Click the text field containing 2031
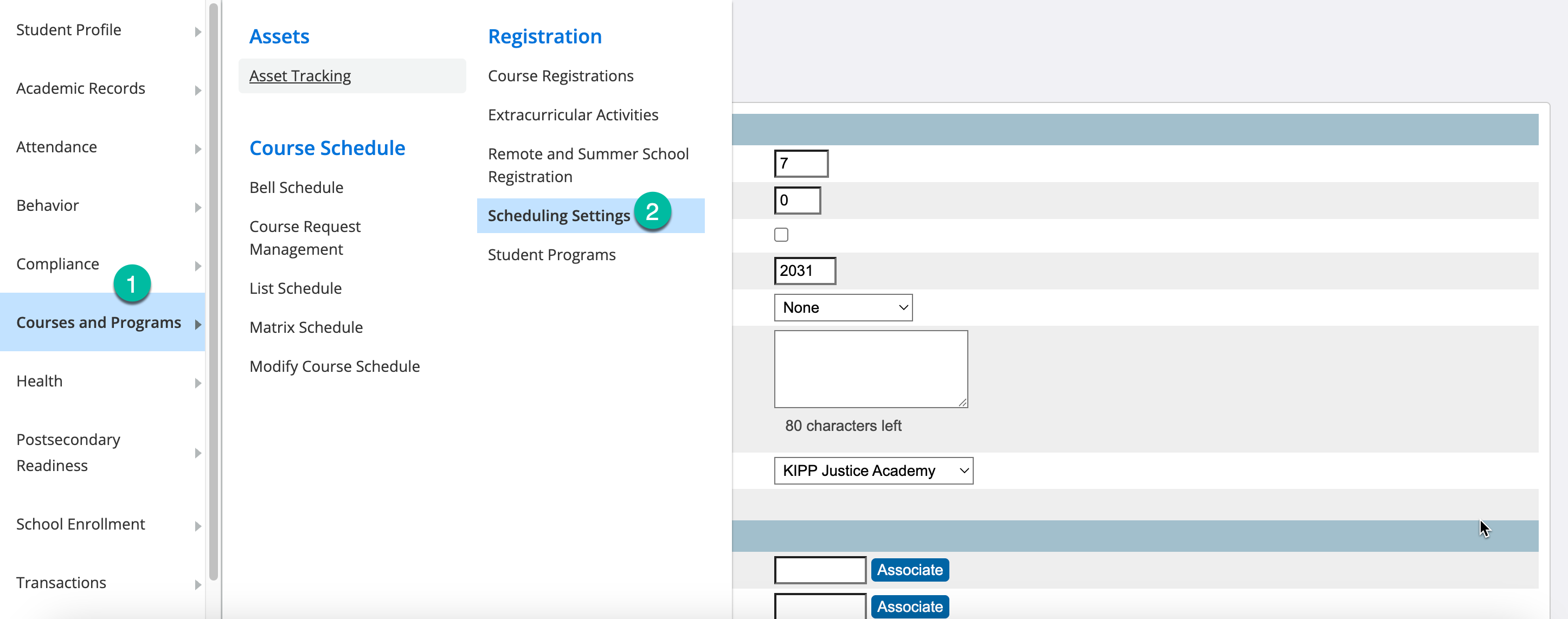Screen dimensions: 1568x619 (804, 271)
